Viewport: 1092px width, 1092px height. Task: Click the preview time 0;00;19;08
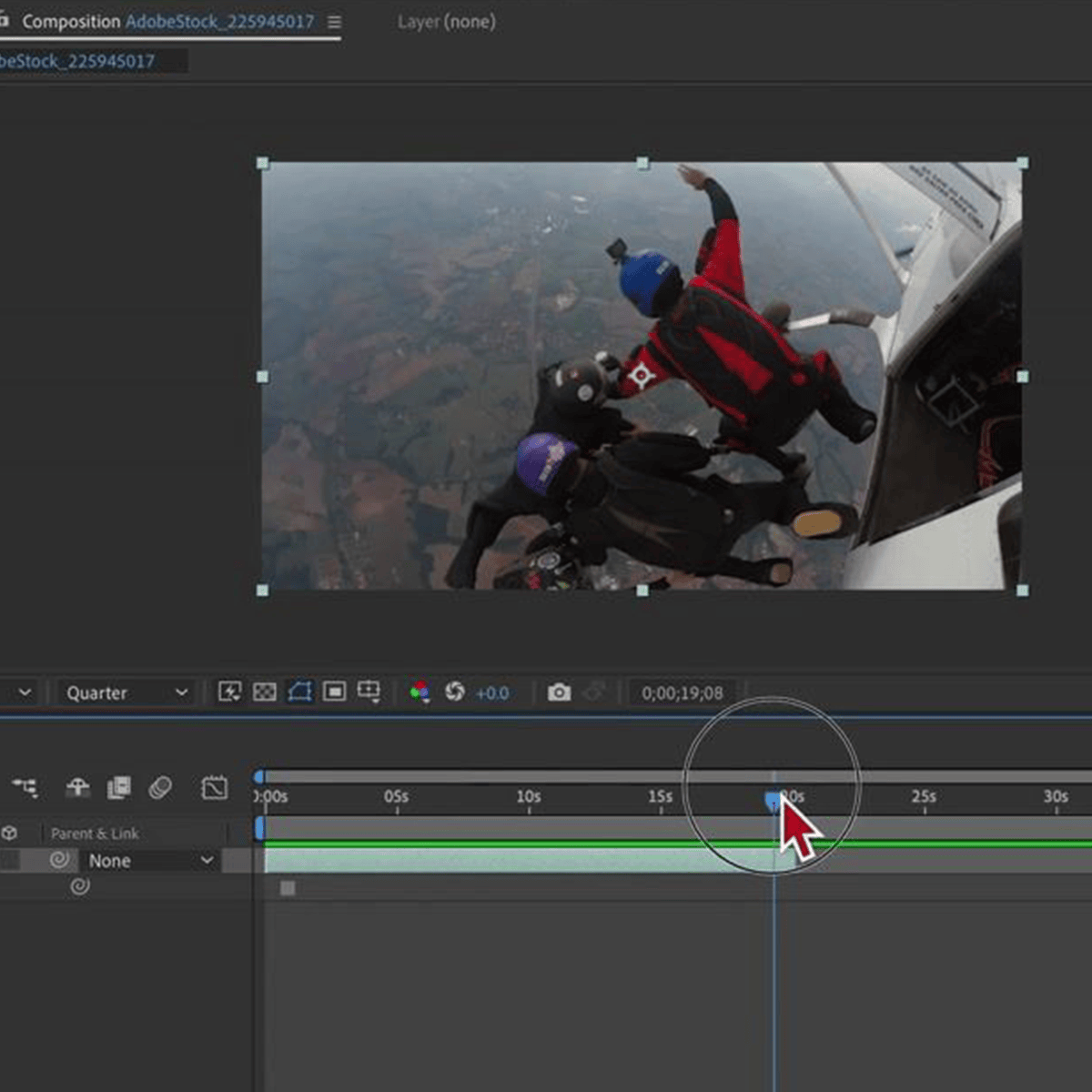(682, 693)
